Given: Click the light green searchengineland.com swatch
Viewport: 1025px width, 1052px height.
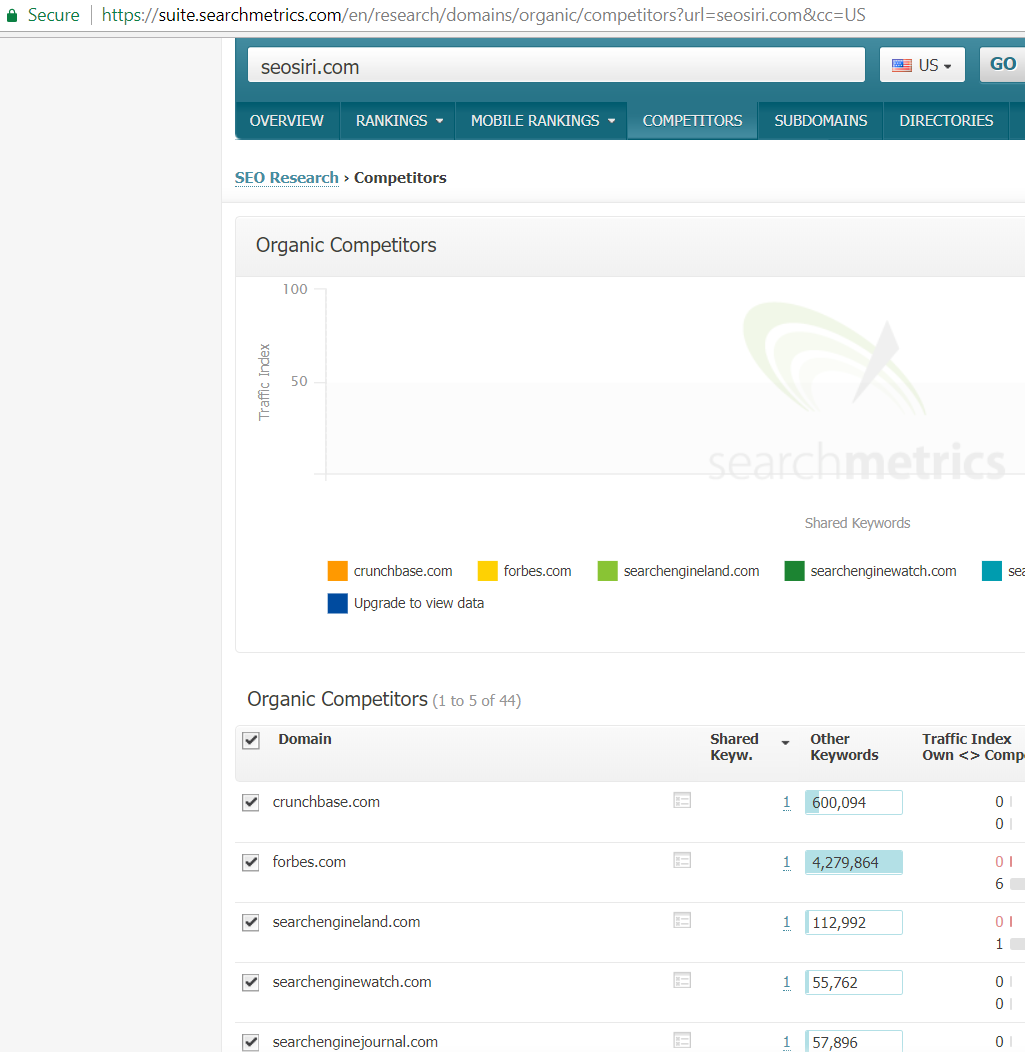Looking at the screenshot, I should point(608,571).
